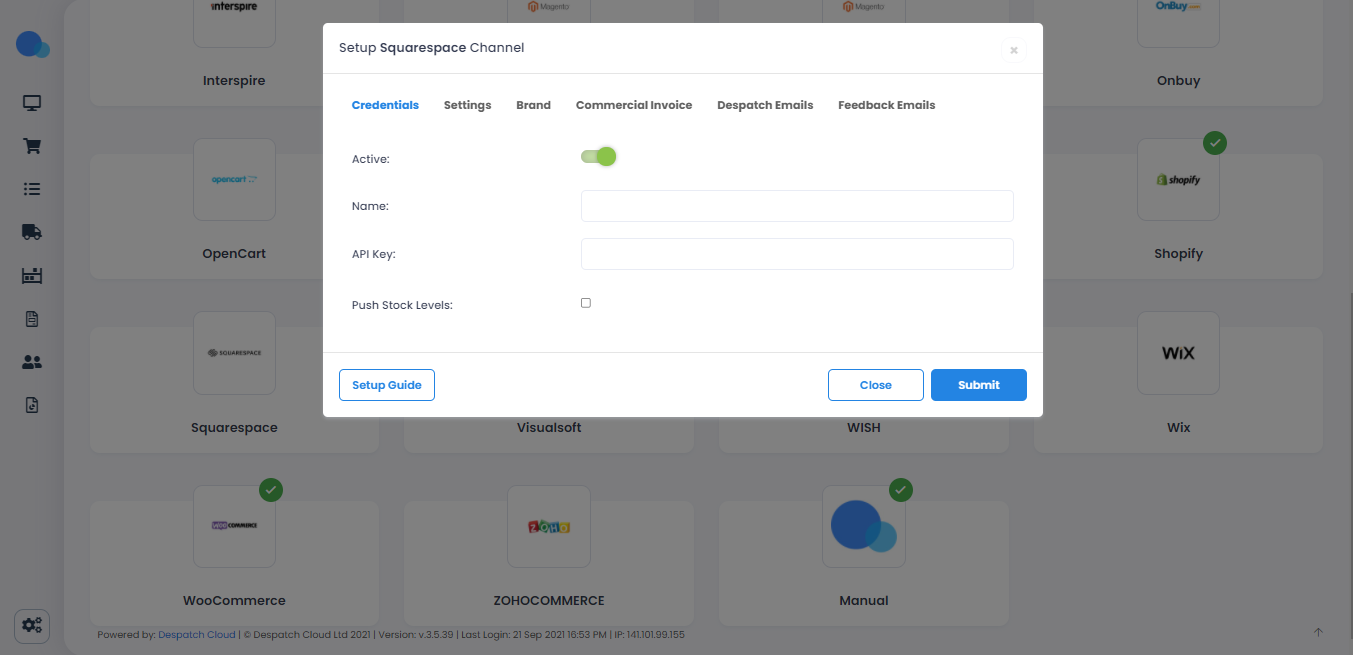This screenshot has height=655, width=1353.
Task: Click the list icon in sidebar
Action: pyautogui.click(x=32, y=188)
